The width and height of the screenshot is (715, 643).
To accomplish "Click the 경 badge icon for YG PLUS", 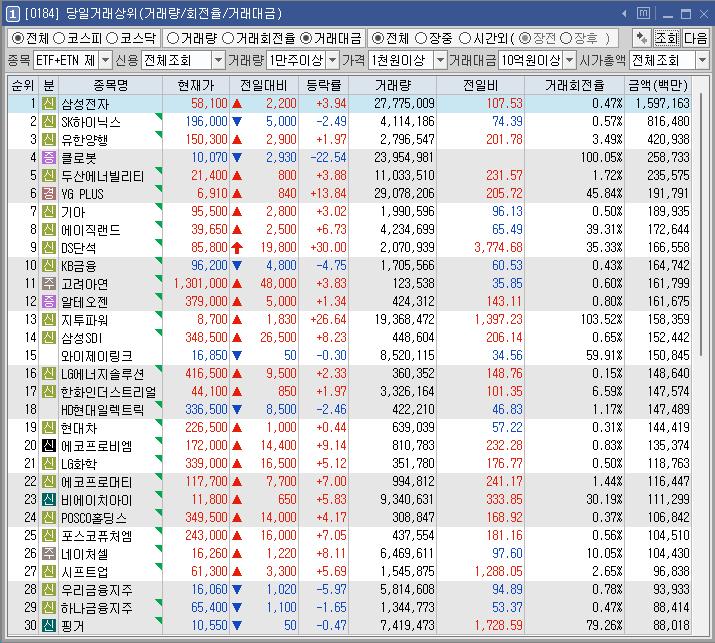I will click(49, 193).
